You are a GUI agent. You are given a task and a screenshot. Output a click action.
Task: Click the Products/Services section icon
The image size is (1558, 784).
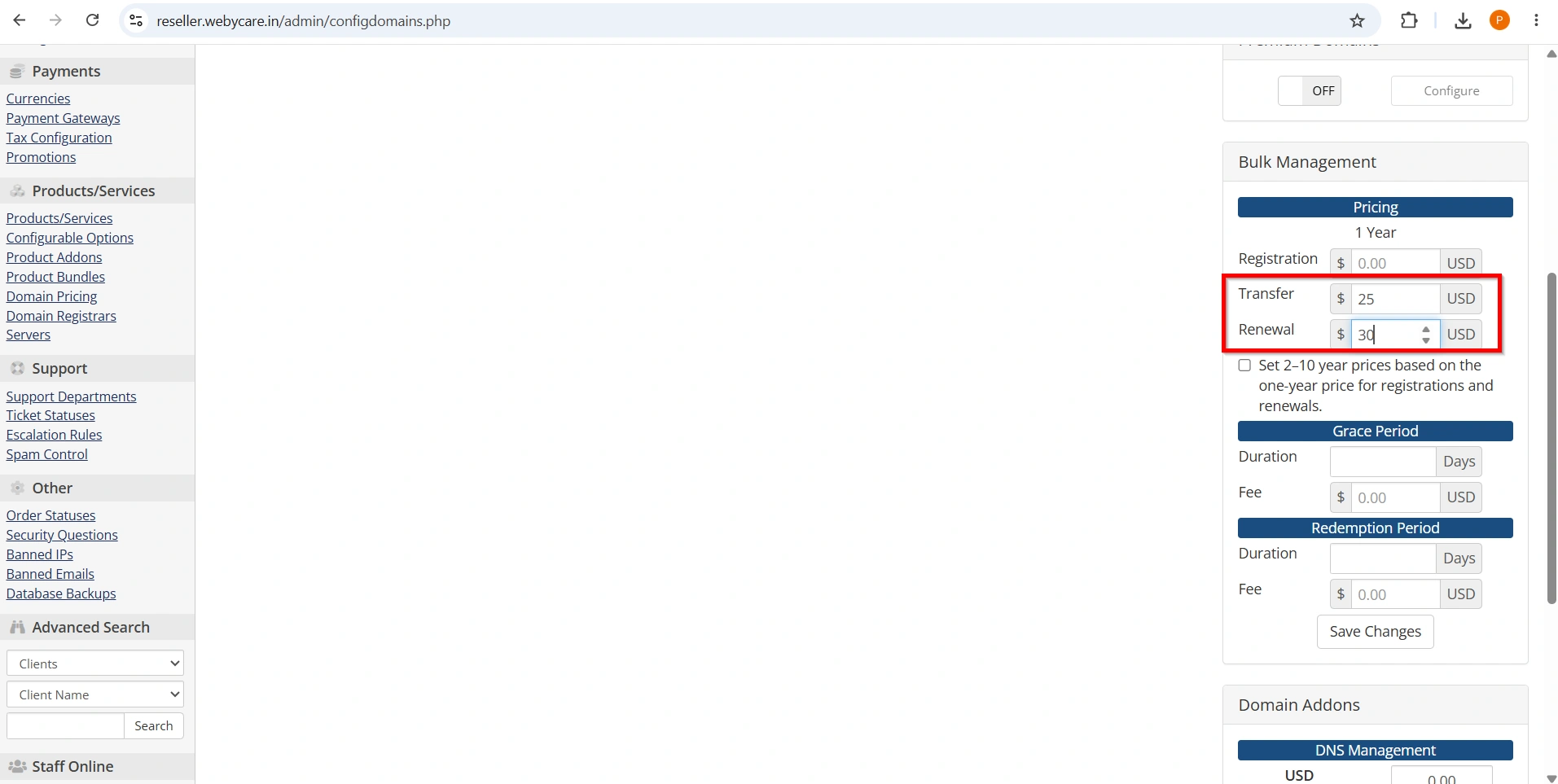tap(17, 191)
